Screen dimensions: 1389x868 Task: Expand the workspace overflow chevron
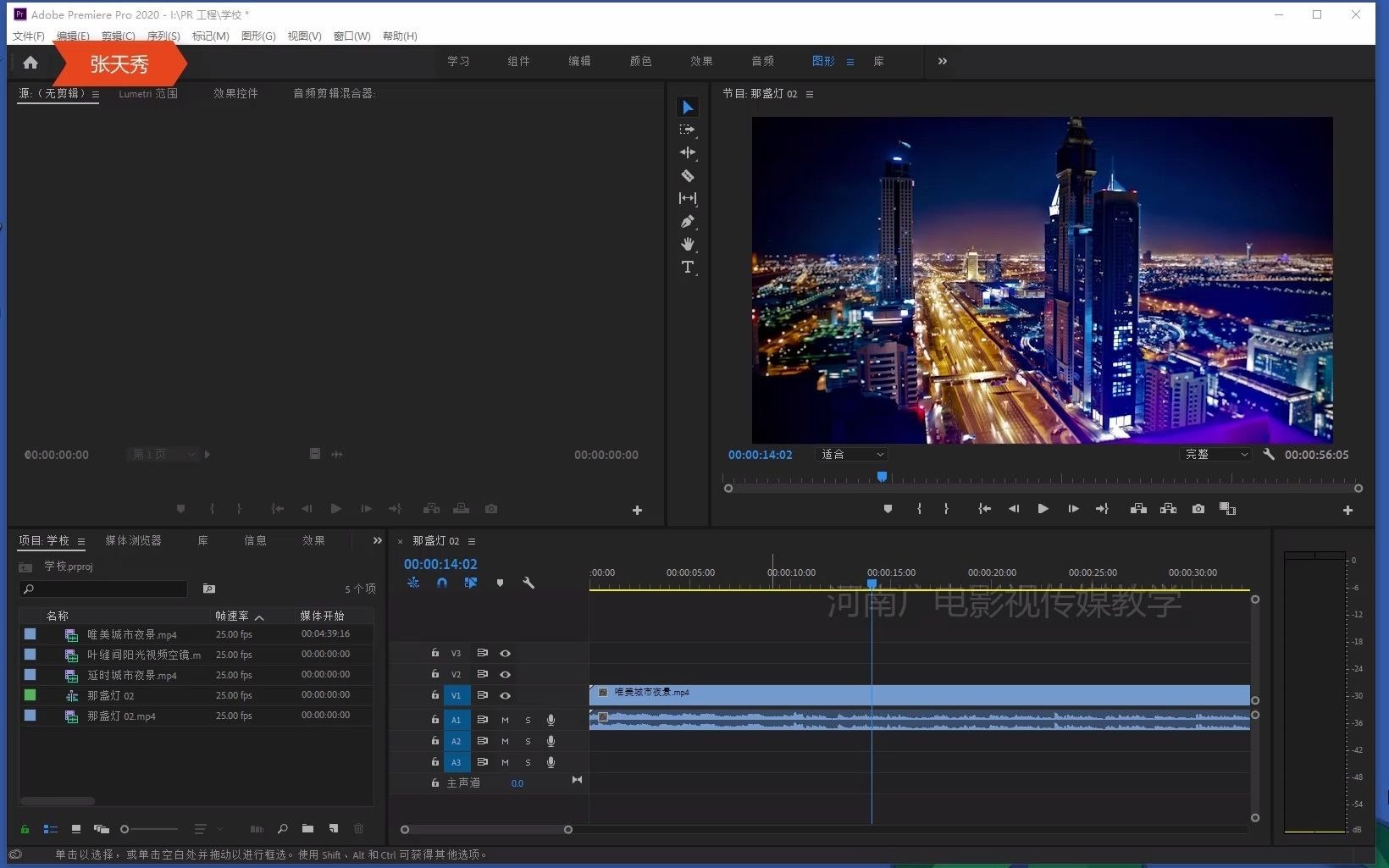tap(943, 61)
